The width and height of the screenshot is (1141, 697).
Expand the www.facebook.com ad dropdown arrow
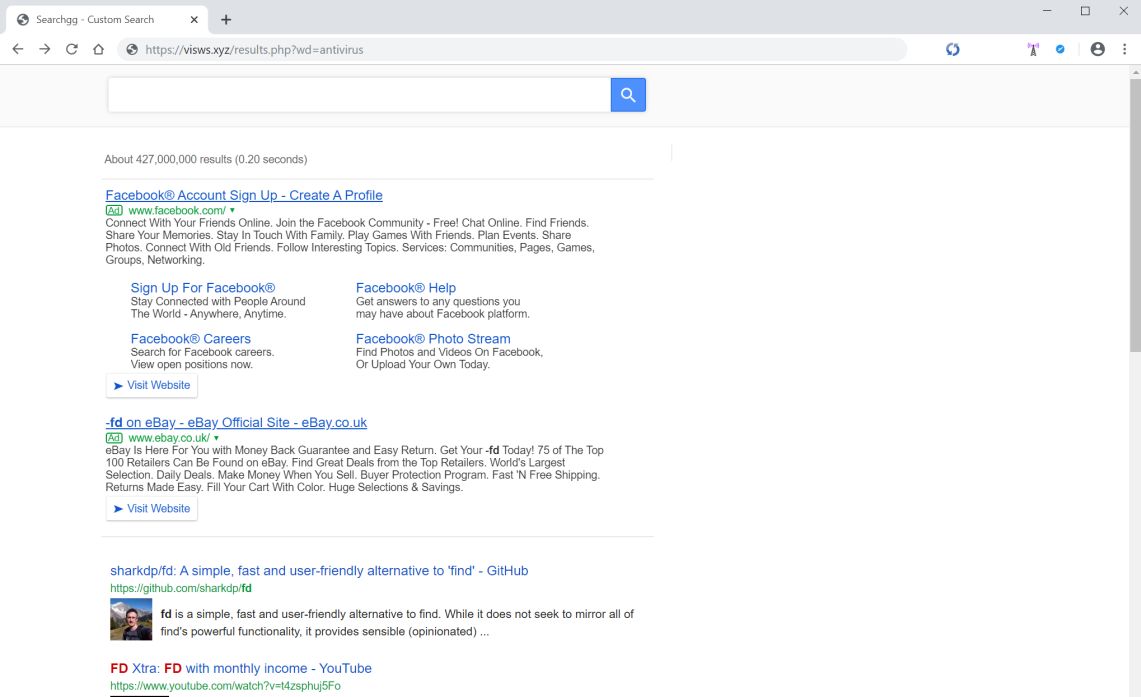click(232, 211)
